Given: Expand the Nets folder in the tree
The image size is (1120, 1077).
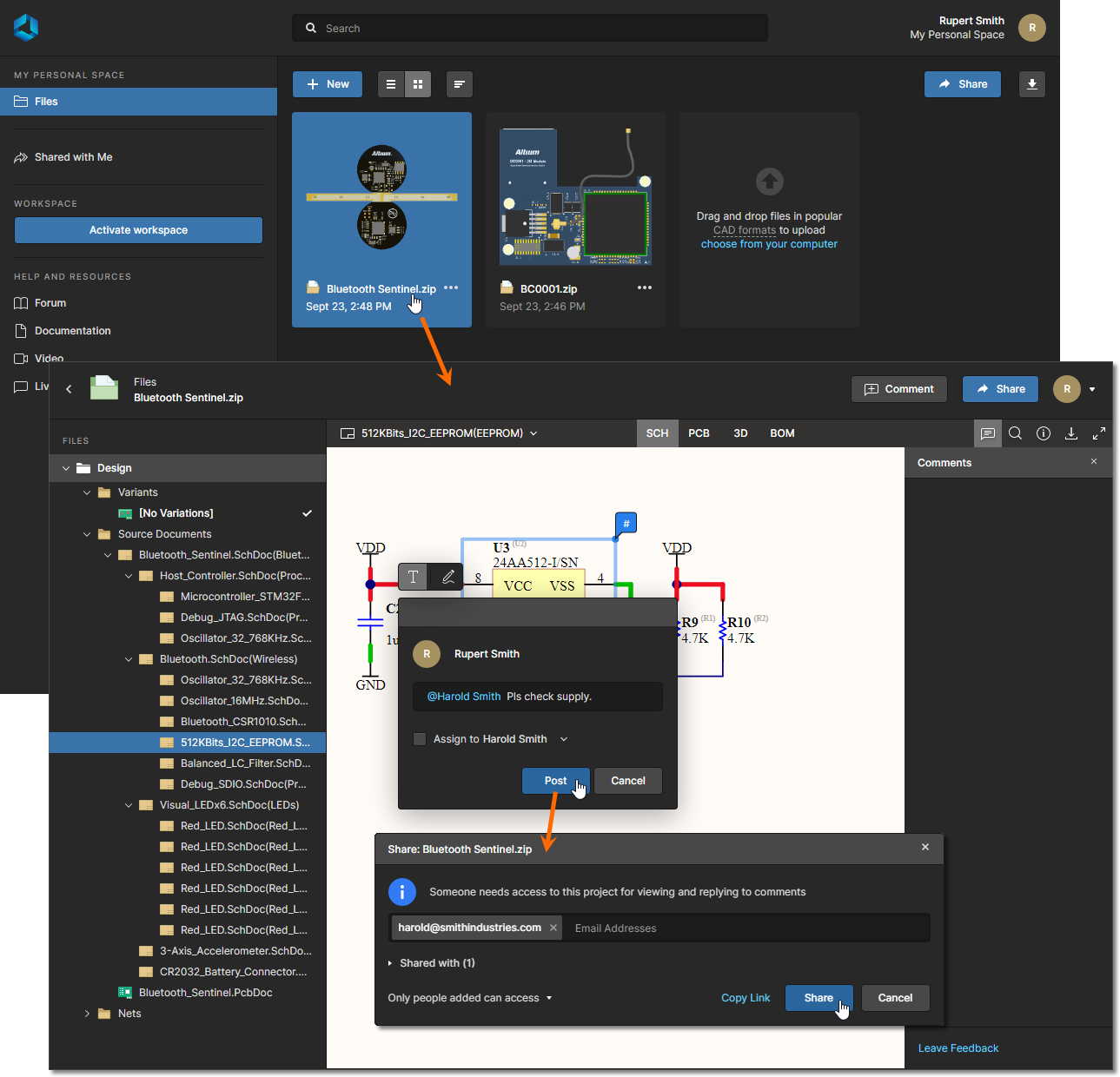Looking at the screenshot, I should [x=87, y=1014].
